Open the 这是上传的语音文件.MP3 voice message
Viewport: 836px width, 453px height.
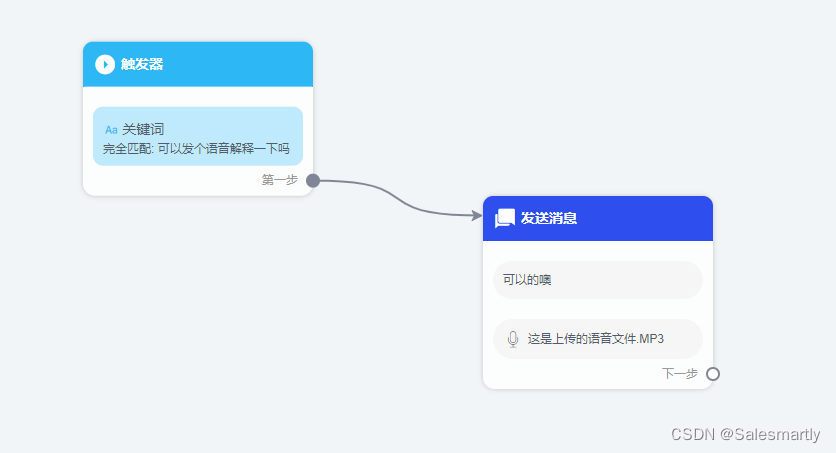[598, 339]
